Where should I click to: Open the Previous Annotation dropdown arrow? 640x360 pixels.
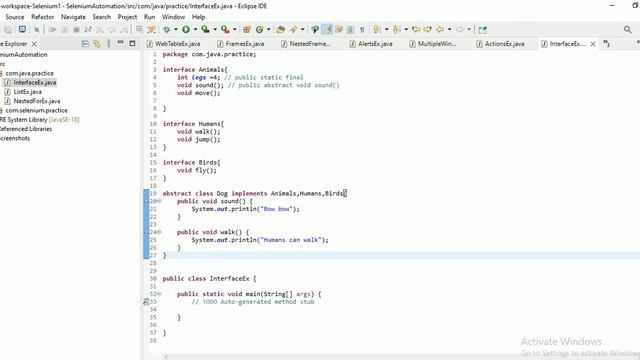[x=406, y=29]
